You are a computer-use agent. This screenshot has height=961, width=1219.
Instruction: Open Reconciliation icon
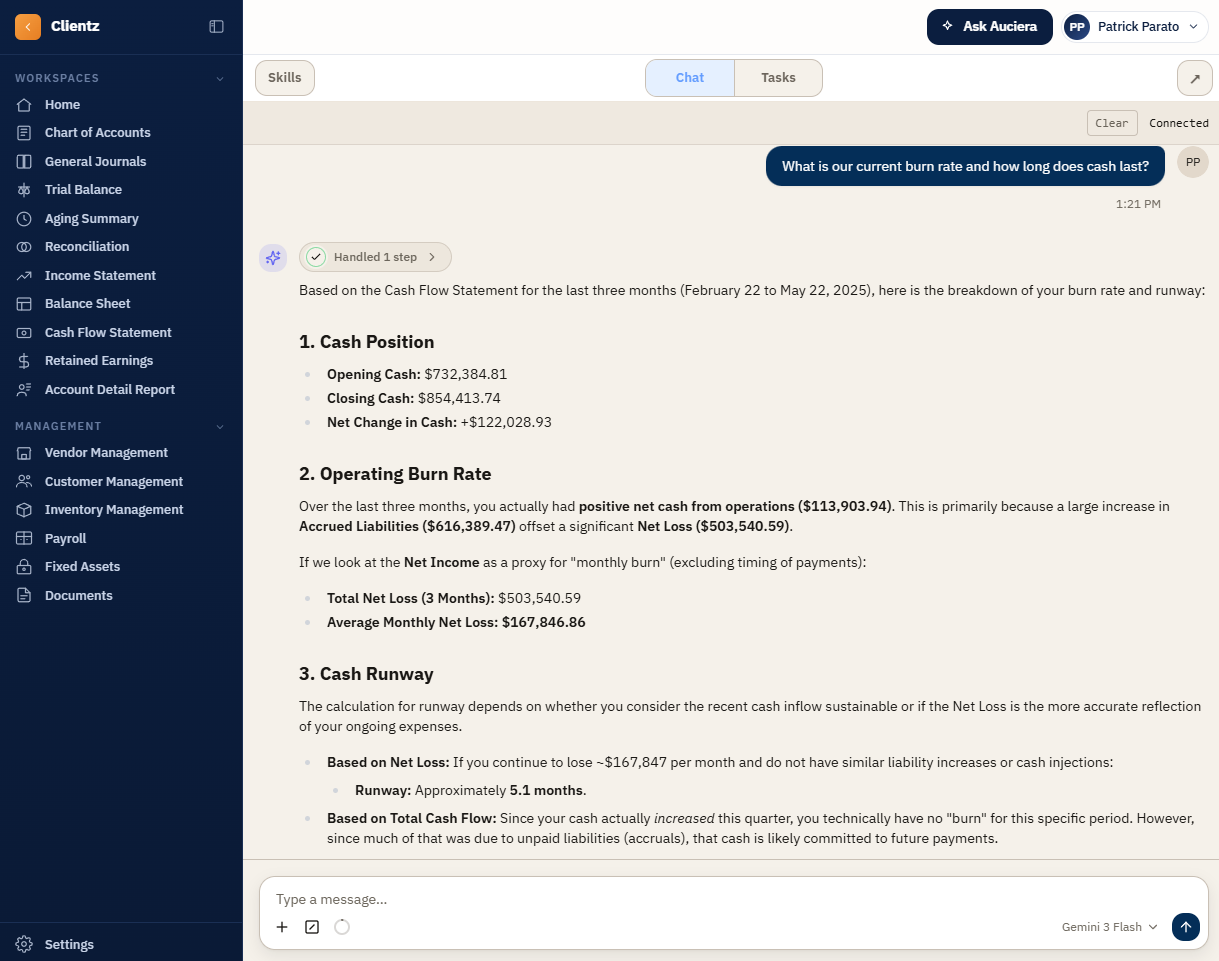25,247
